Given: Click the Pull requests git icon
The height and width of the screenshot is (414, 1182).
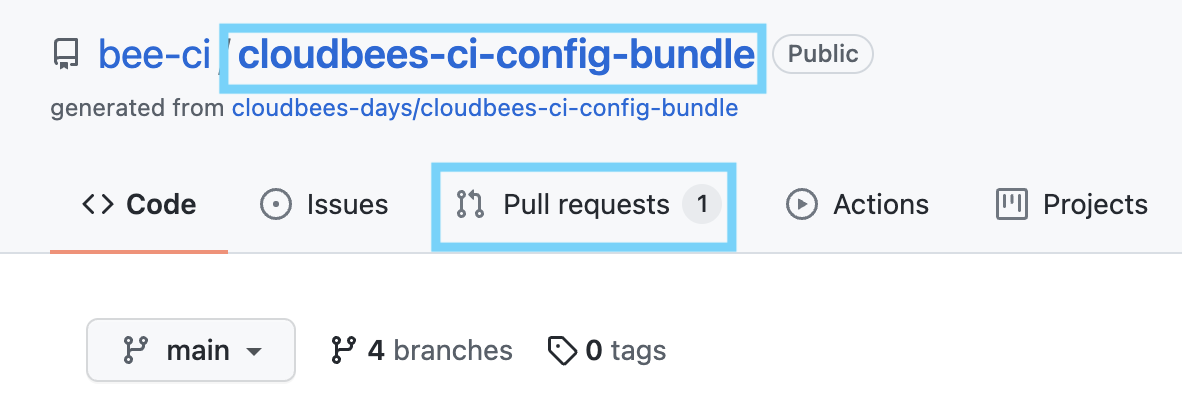Looking at the screenshot, I should (x=470, y=205).
